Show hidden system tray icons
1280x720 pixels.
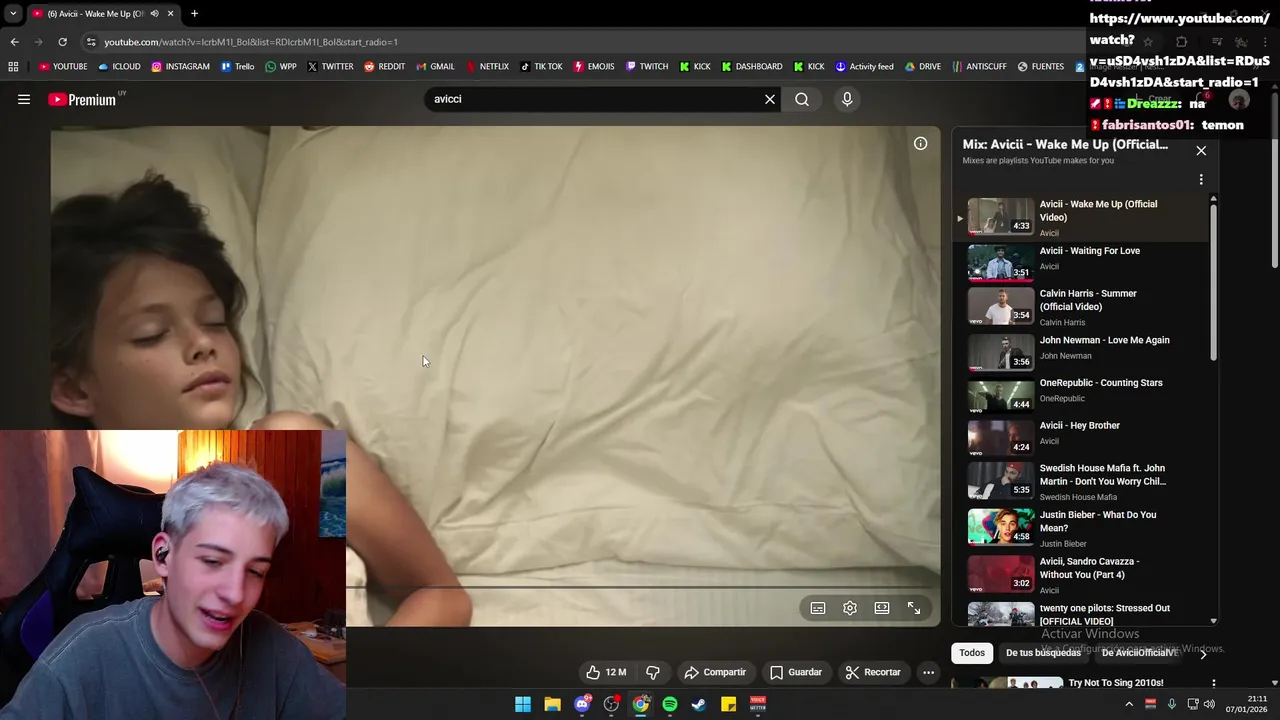click(1129, 704)
